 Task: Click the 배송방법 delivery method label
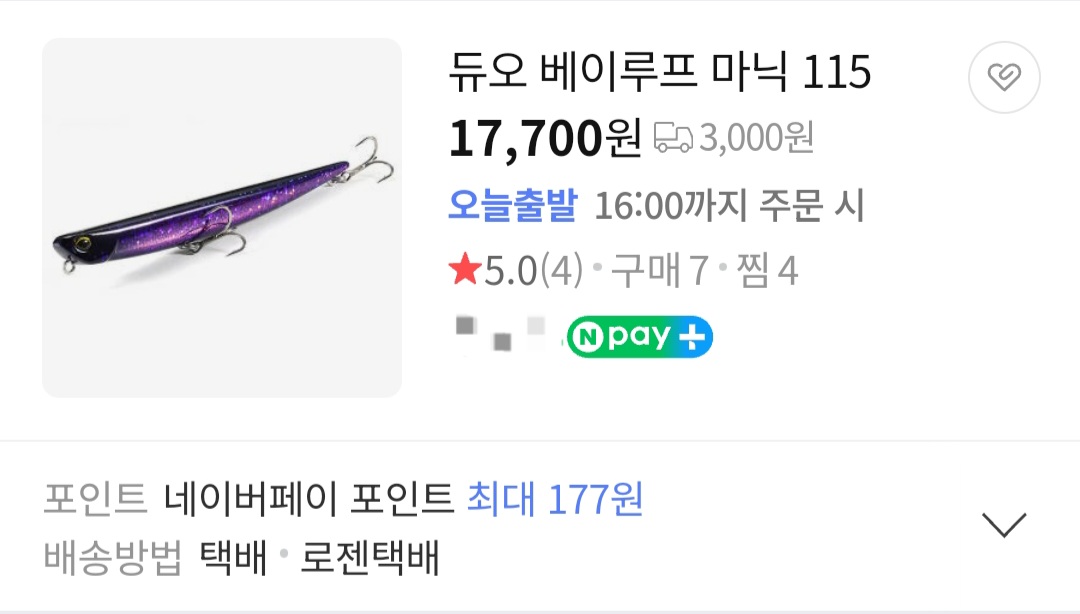click(113, 557)
